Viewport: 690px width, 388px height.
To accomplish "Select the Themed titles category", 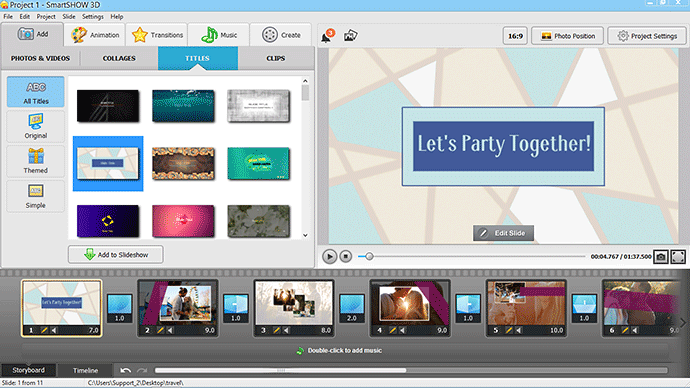I will pyautogui.click(x=36, y=161).
